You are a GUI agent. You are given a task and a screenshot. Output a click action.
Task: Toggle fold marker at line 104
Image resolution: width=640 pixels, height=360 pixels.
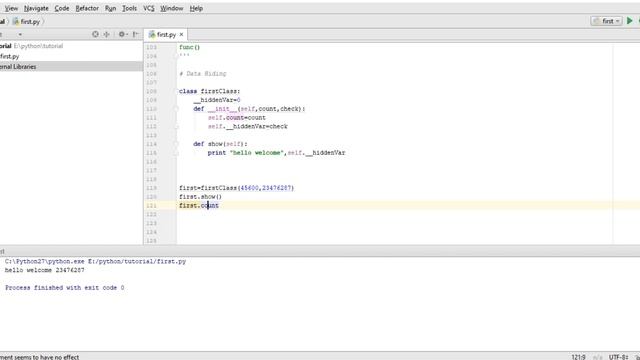pos(176,56)
